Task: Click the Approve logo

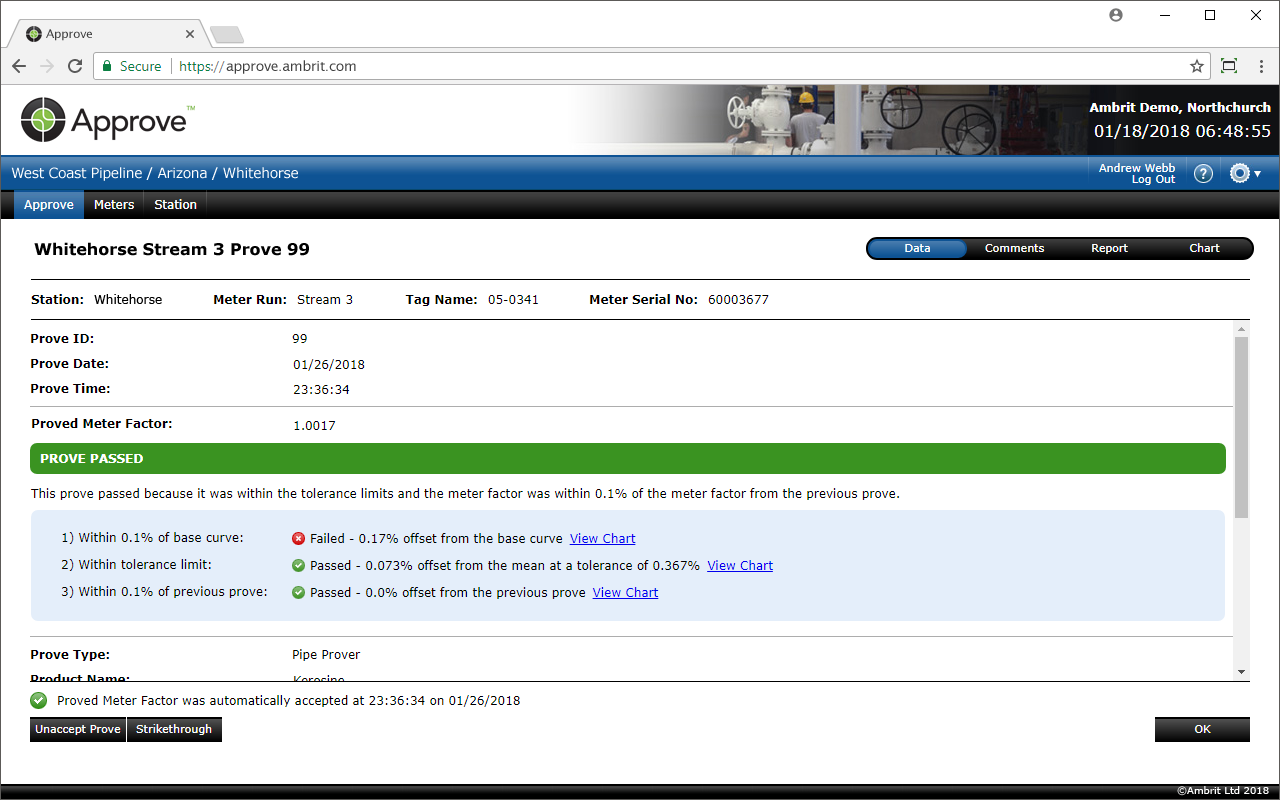Action: pos(107,120)
